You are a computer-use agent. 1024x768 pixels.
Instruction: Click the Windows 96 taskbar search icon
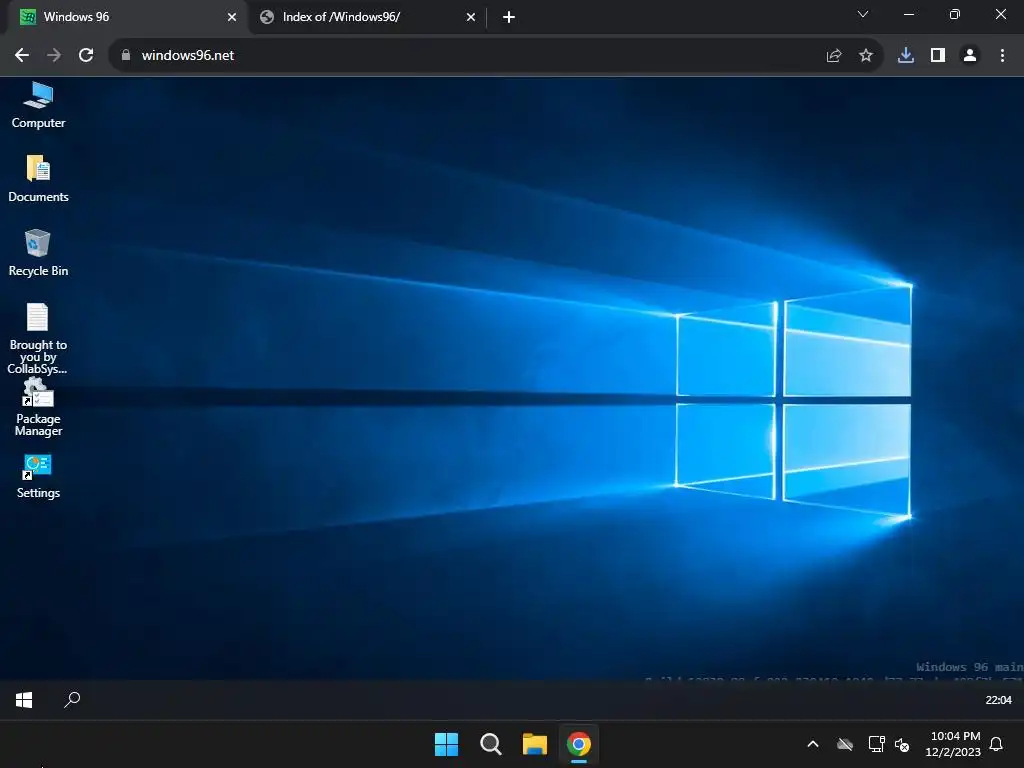tap(72, 700)
